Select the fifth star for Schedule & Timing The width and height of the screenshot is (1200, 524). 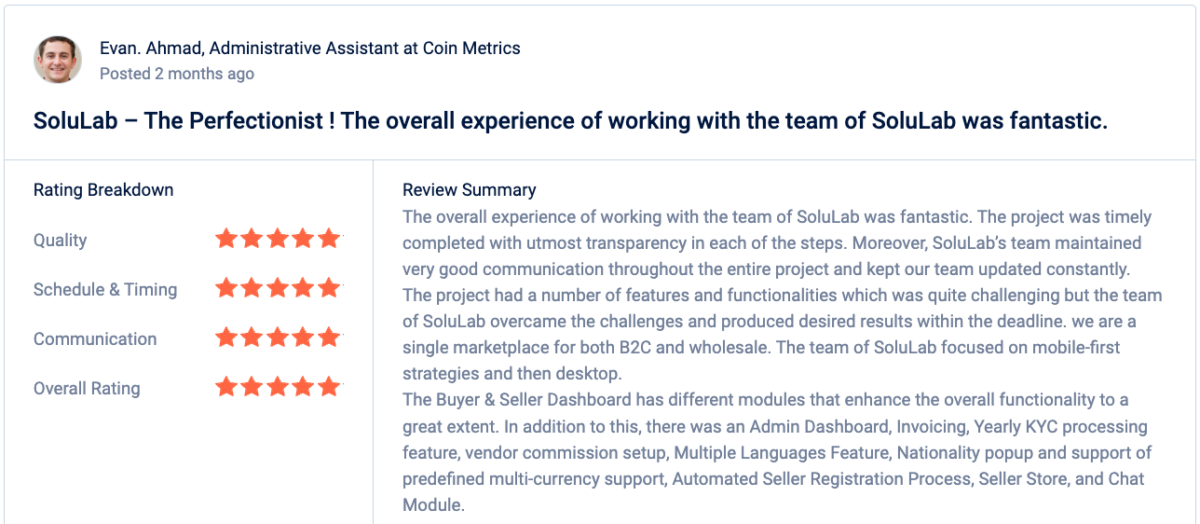[329, 288]
